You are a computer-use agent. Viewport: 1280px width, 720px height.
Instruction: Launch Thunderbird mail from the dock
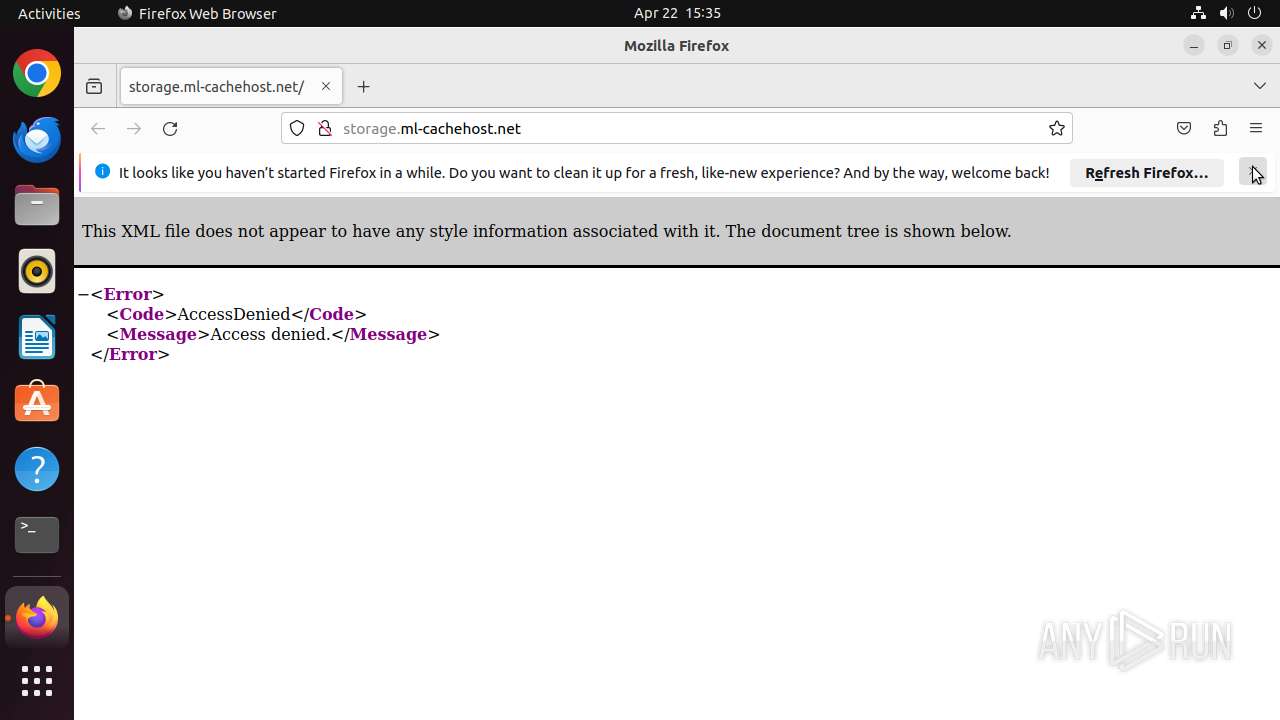37,140
